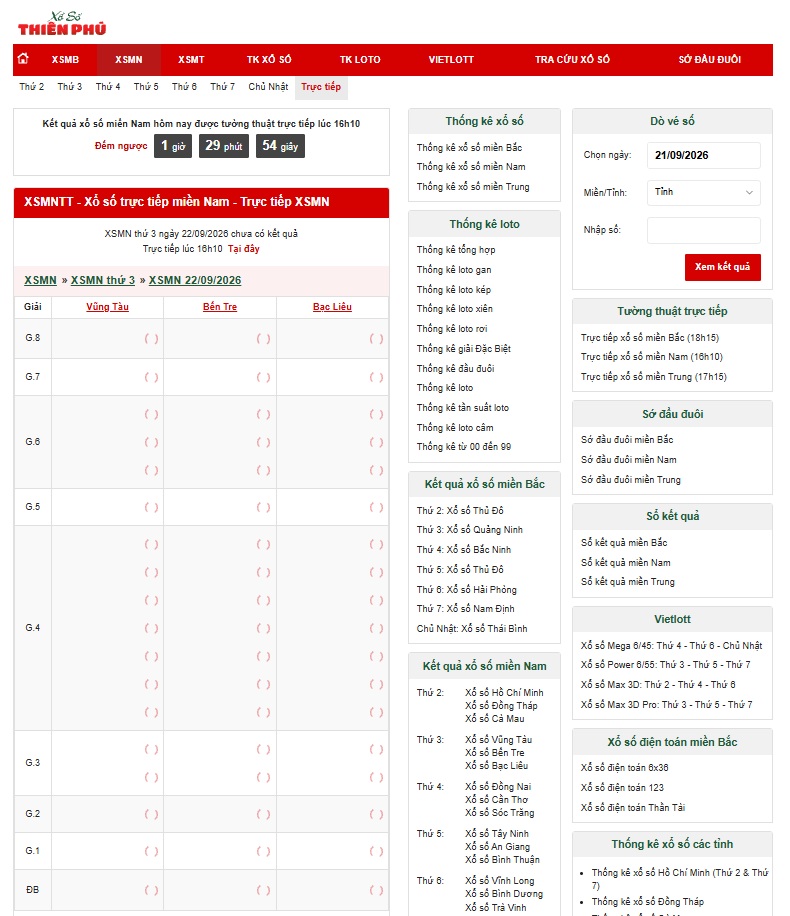The height and width of the screenshot is (916, 790).
Task: Switch to Thứ 4 tab
Action: 108,86
